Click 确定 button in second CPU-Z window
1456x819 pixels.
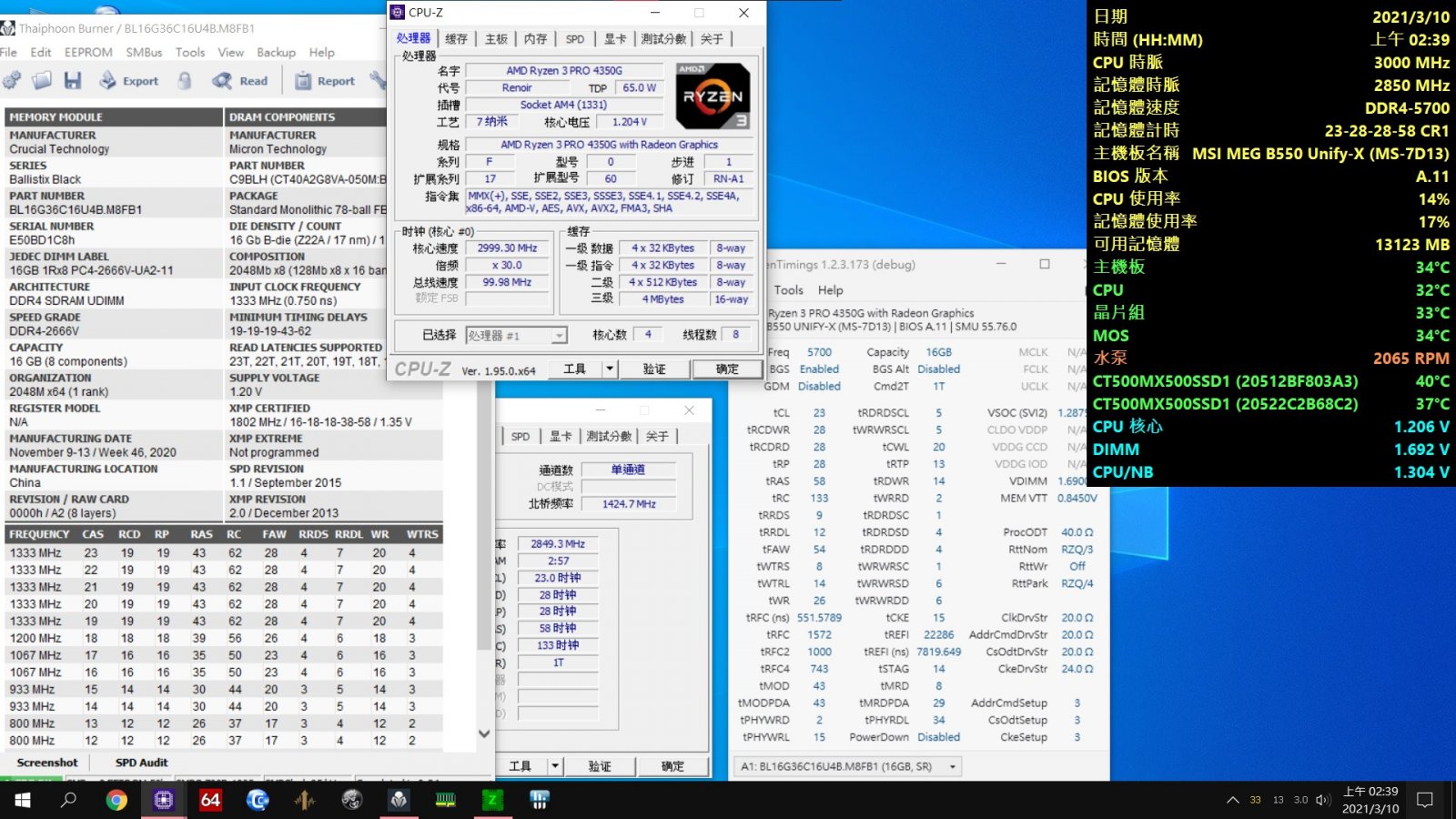(672, 766)
